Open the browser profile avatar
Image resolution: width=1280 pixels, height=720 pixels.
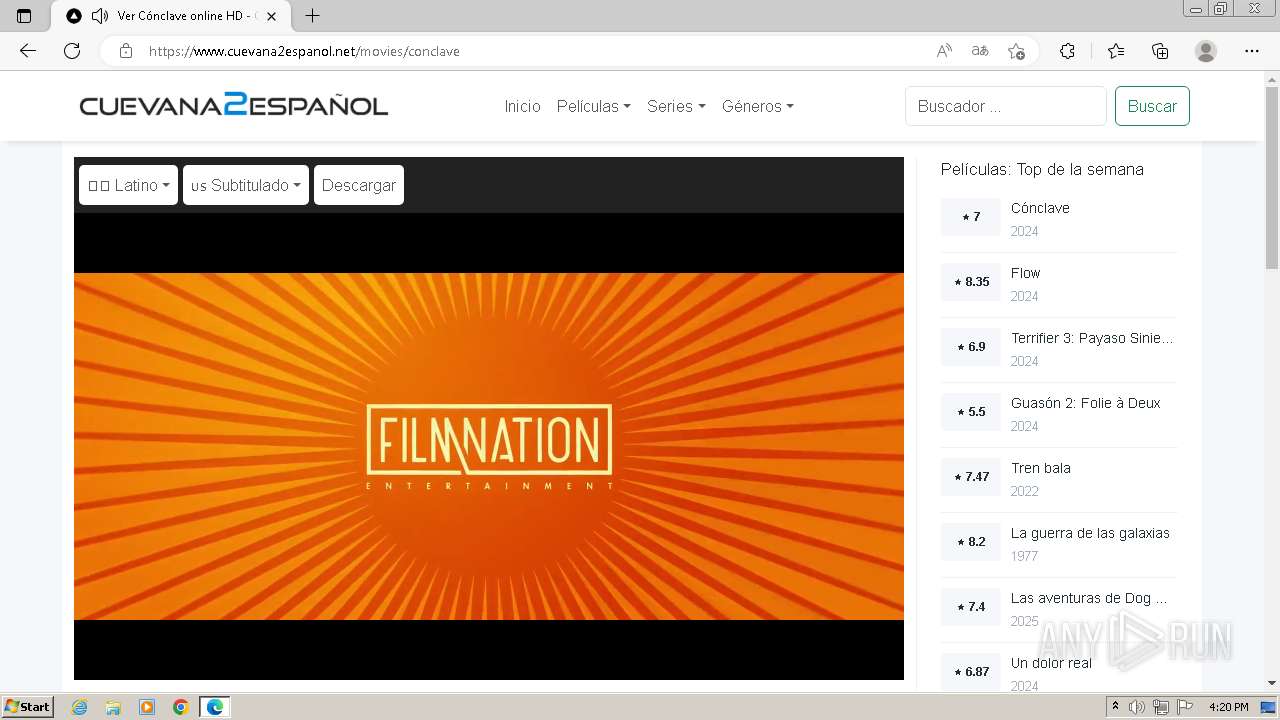pos(1206,51)
